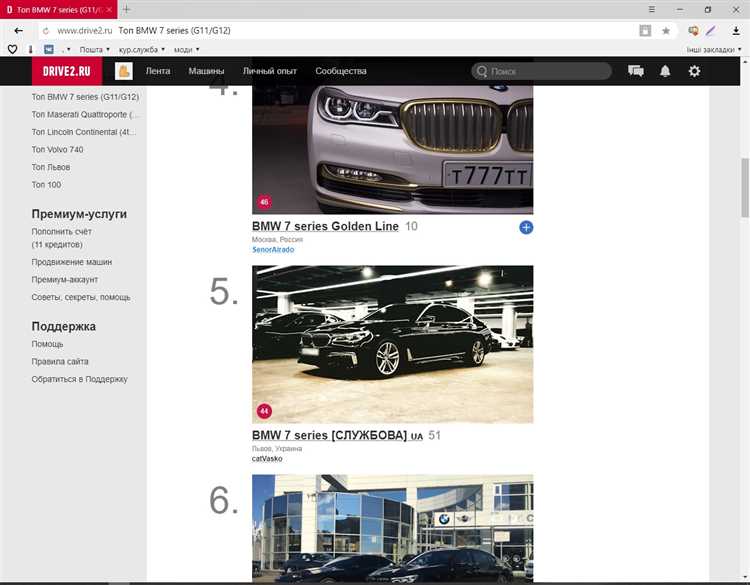Click the thermometer bookmark icon
Viewport: 750px width, 585px height.
click(x=30, y=49)
